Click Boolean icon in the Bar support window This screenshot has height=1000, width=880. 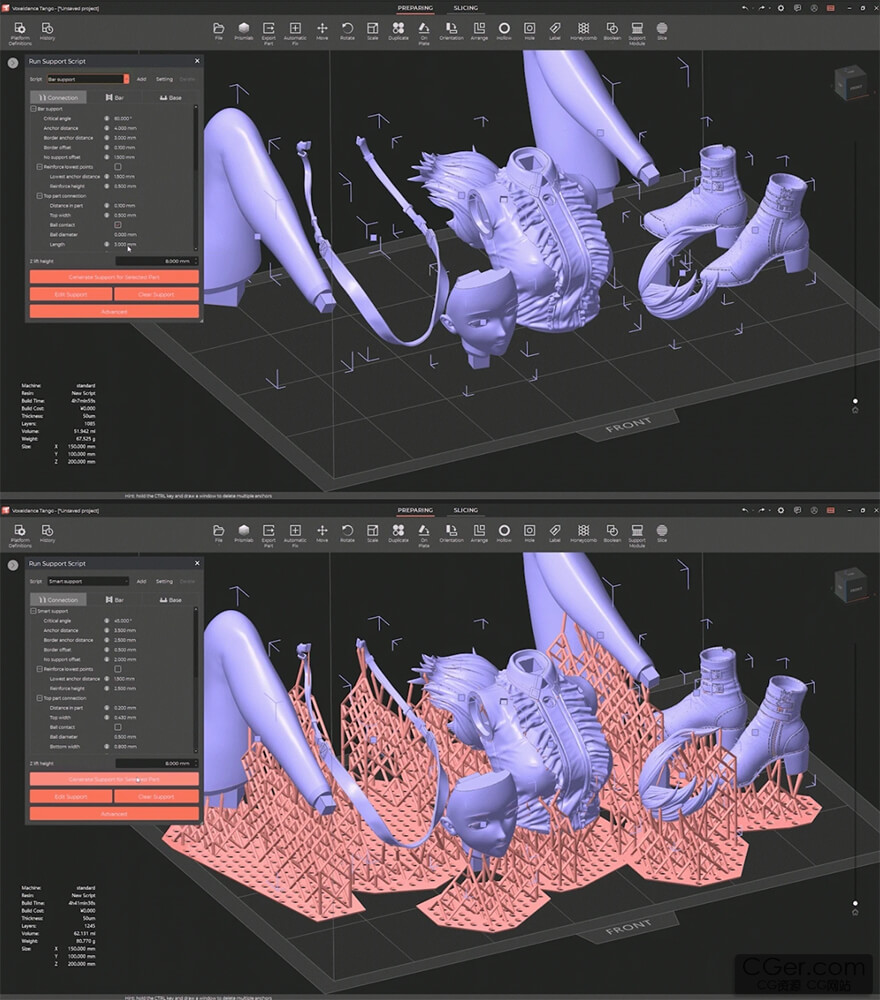tap(612, 31)
